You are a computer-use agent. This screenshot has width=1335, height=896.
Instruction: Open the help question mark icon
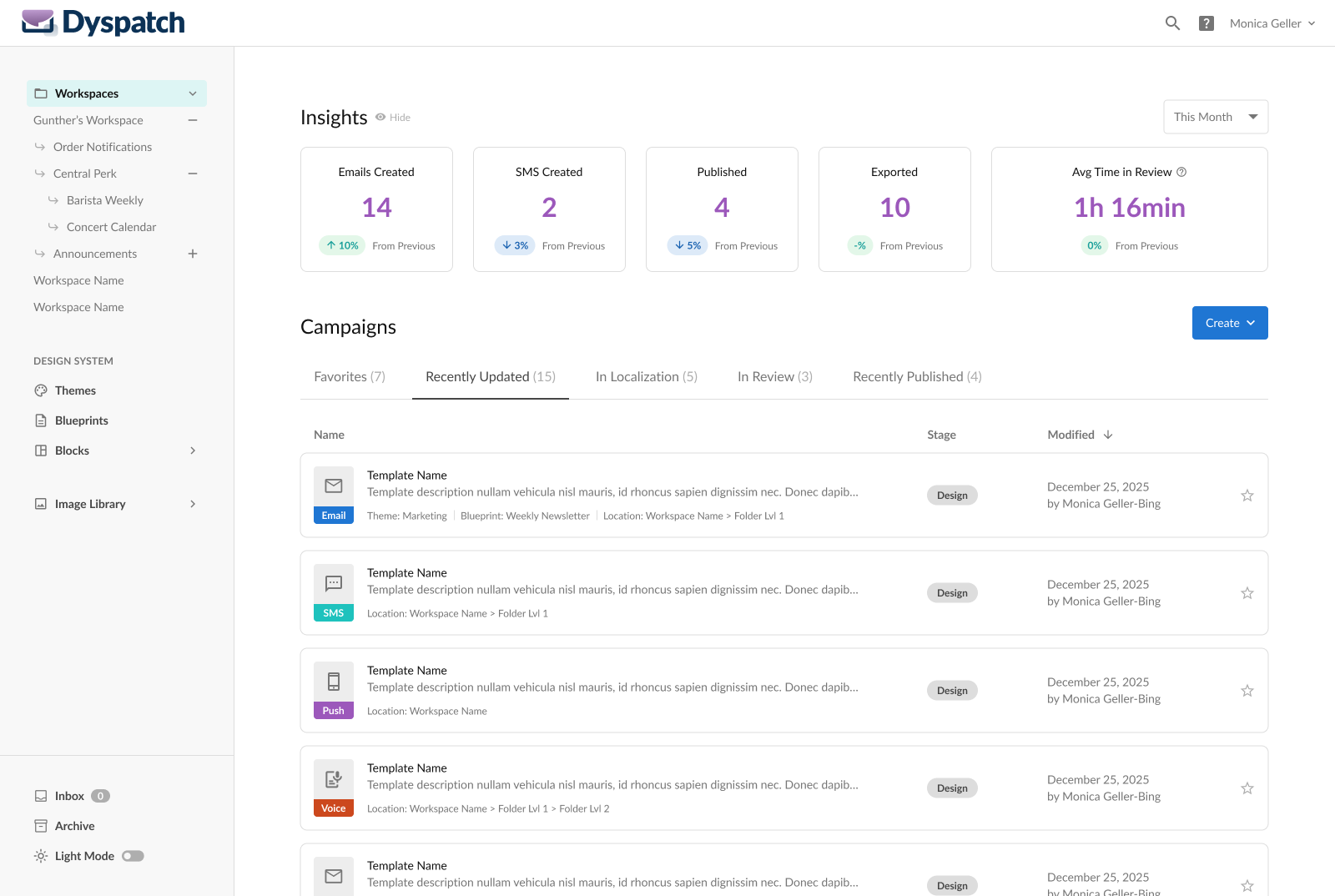click(x=1207, y=23)
